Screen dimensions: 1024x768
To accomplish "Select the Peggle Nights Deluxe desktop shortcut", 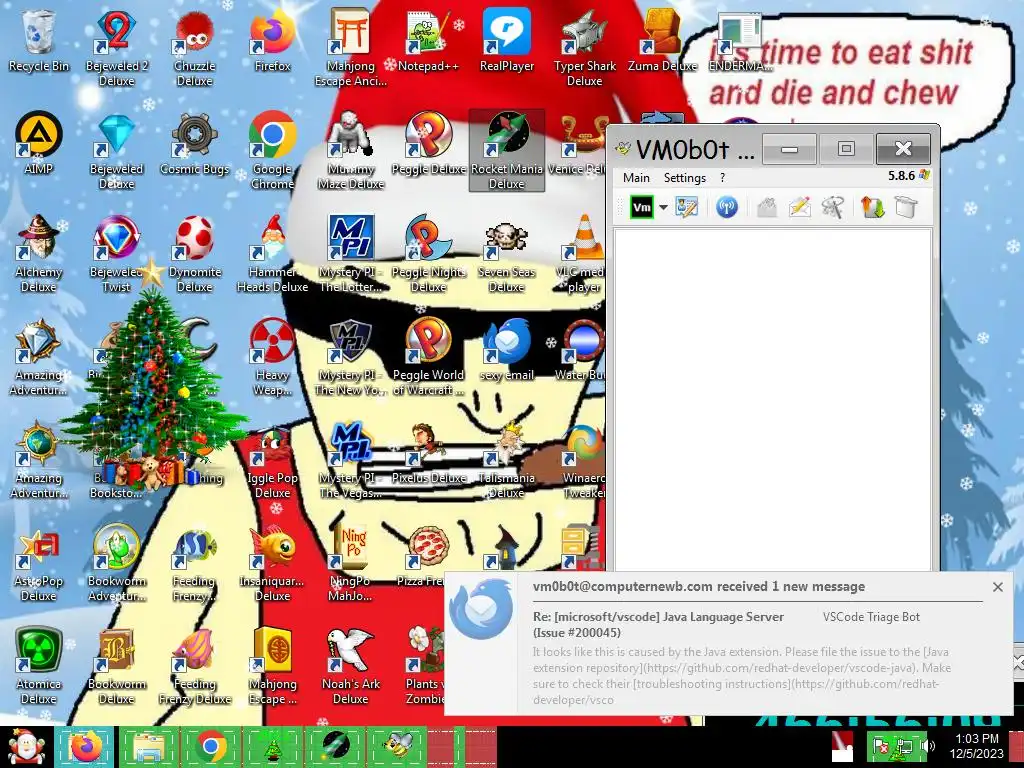I will [428, 253].
